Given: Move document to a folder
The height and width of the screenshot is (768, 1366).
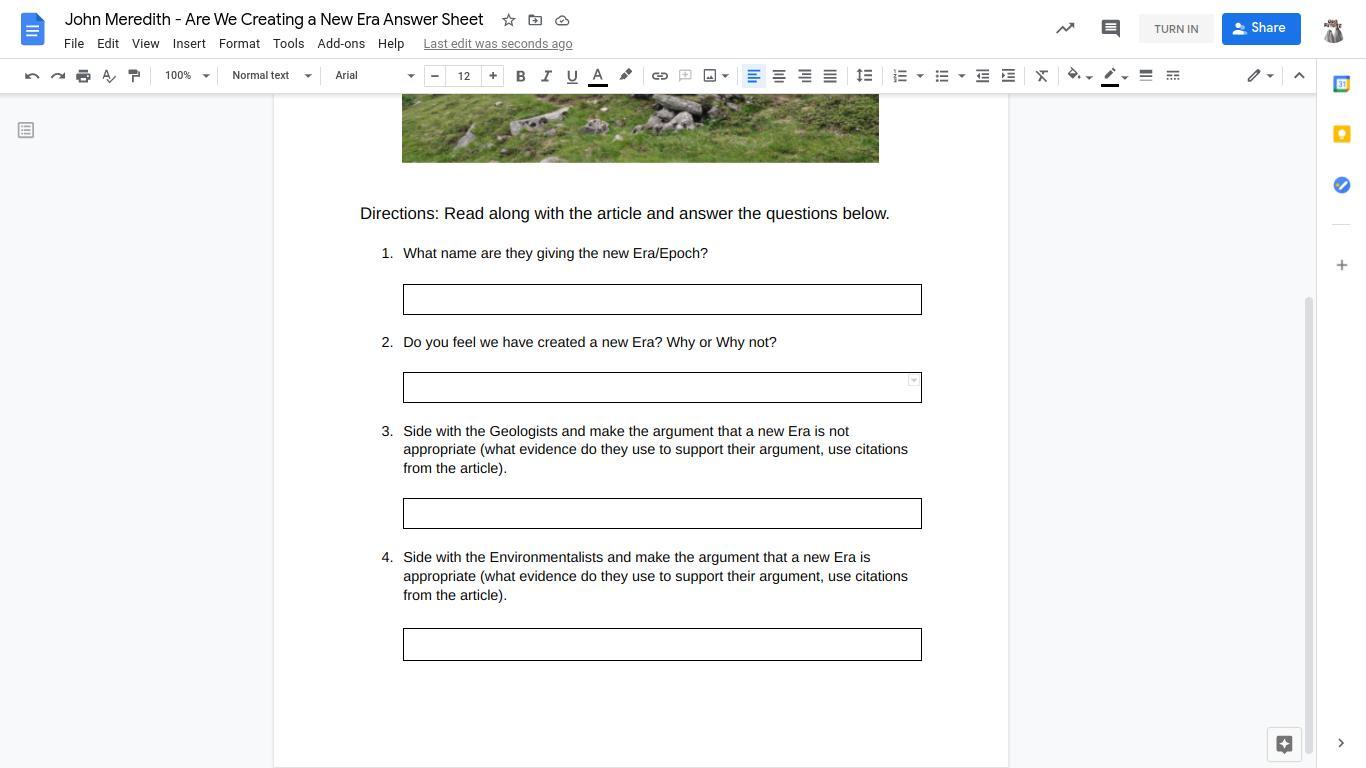Looking at the screenshot, I should [535, 20].
